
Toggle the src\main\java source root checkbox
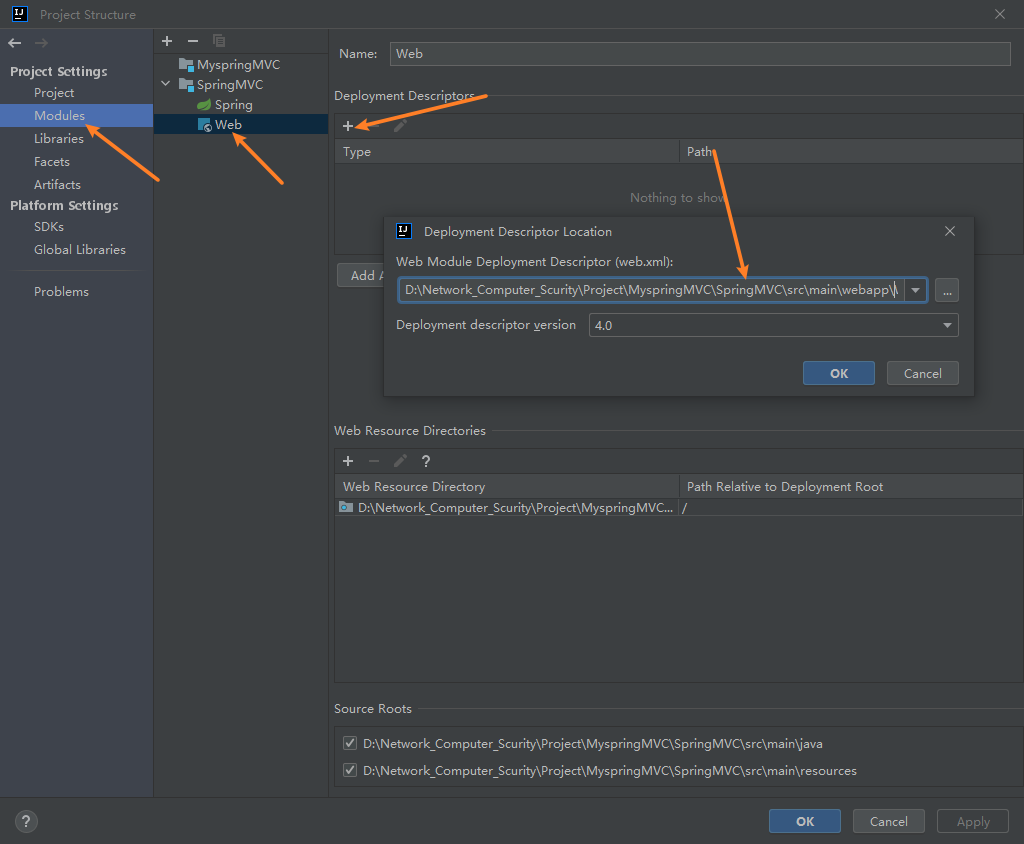350,743
